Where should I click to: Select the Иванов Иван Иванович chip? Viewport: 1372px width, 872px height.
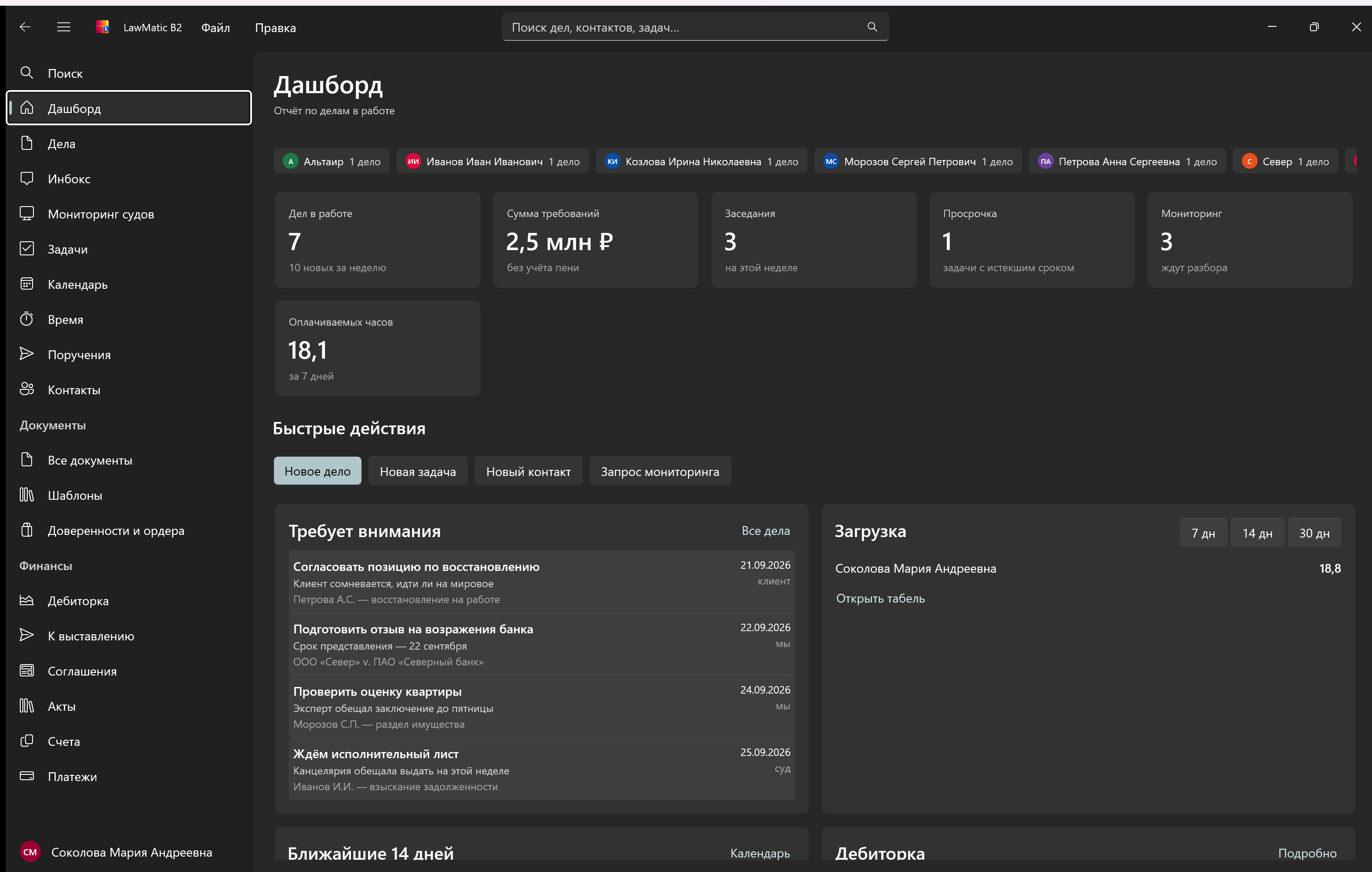[493, 161]
